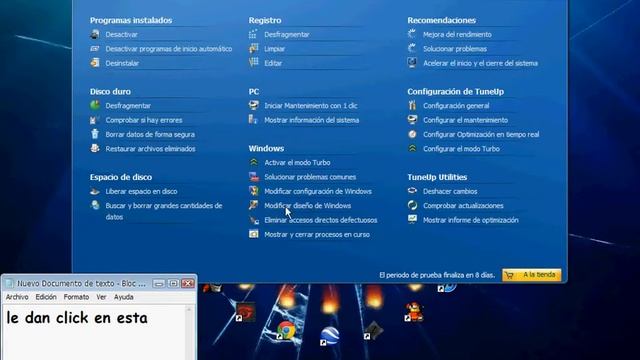640x360 pixels.
Task: Click the Mejora del rendimiento icon
Action: click(412, 34)
